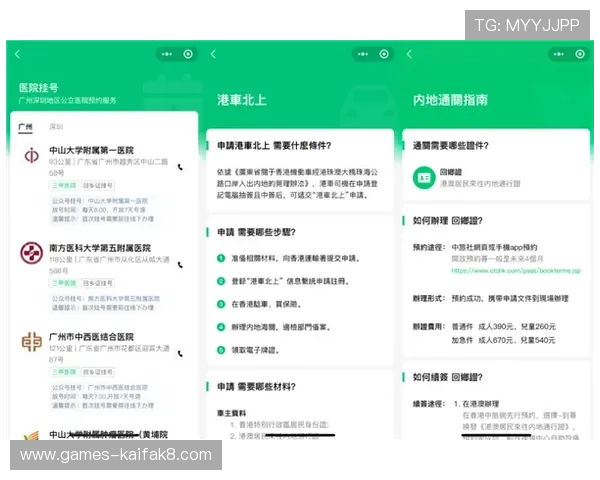This screenshot has width=600, height=480.
Task: Click 港澳居民來往内地通行證 subtitle
Action: click(480, 184)
